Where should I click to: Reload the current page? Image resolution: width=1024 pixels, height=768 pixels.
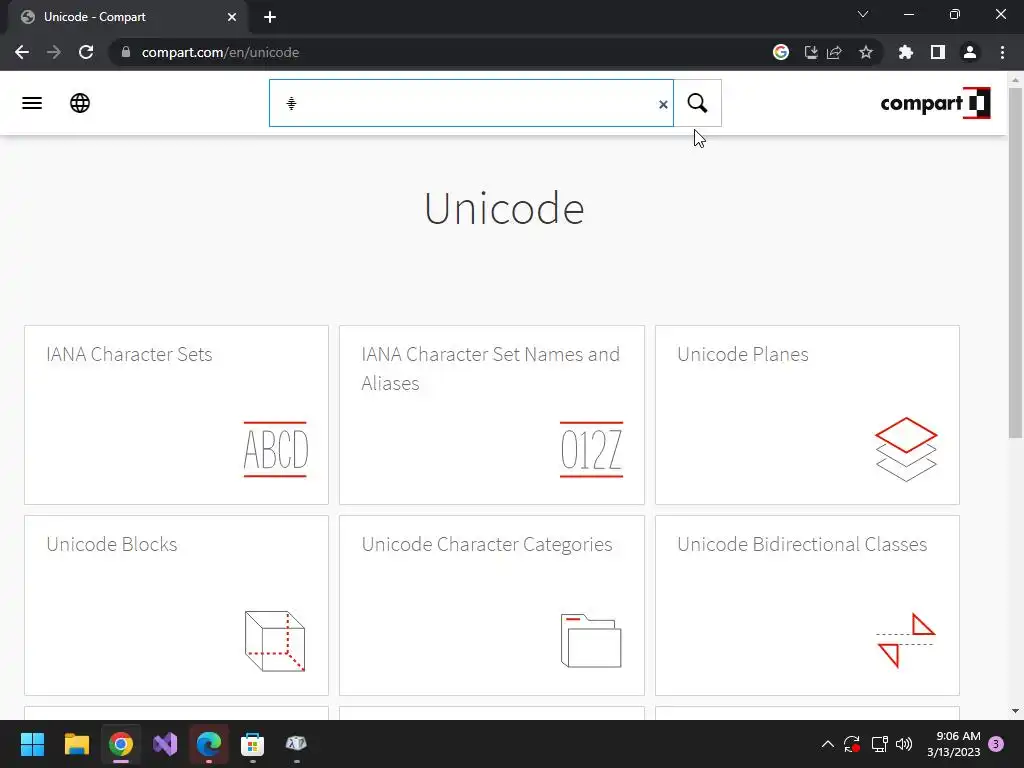tap(86, 52)
